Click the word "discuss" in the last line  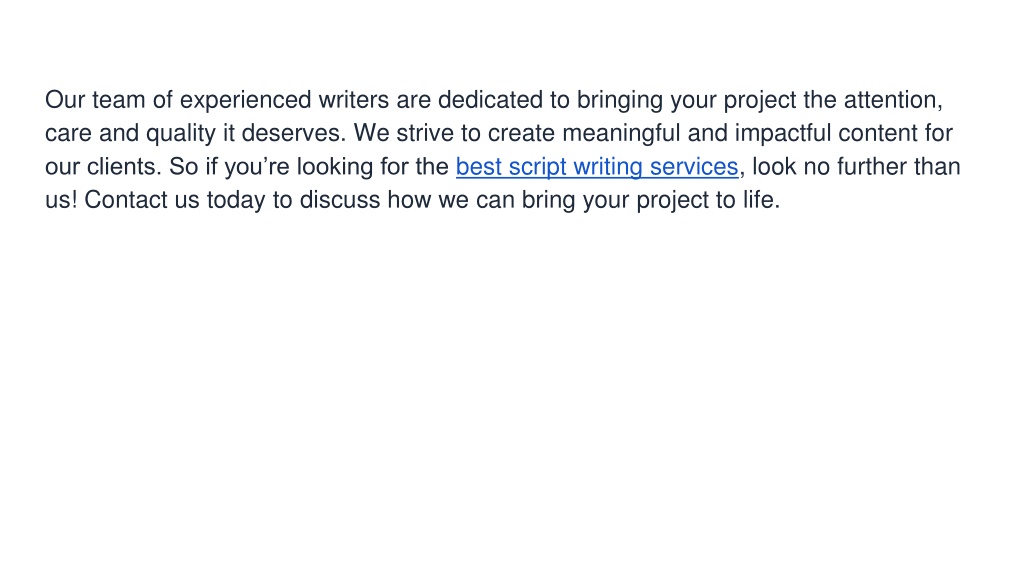pyautogui.click(x=340, y=200)
